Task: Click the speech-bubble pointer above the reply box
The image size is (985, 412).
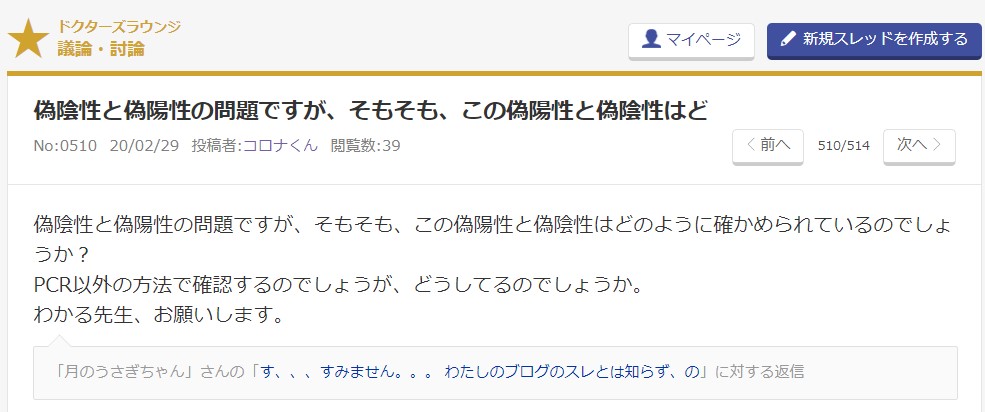Action: 60,341
